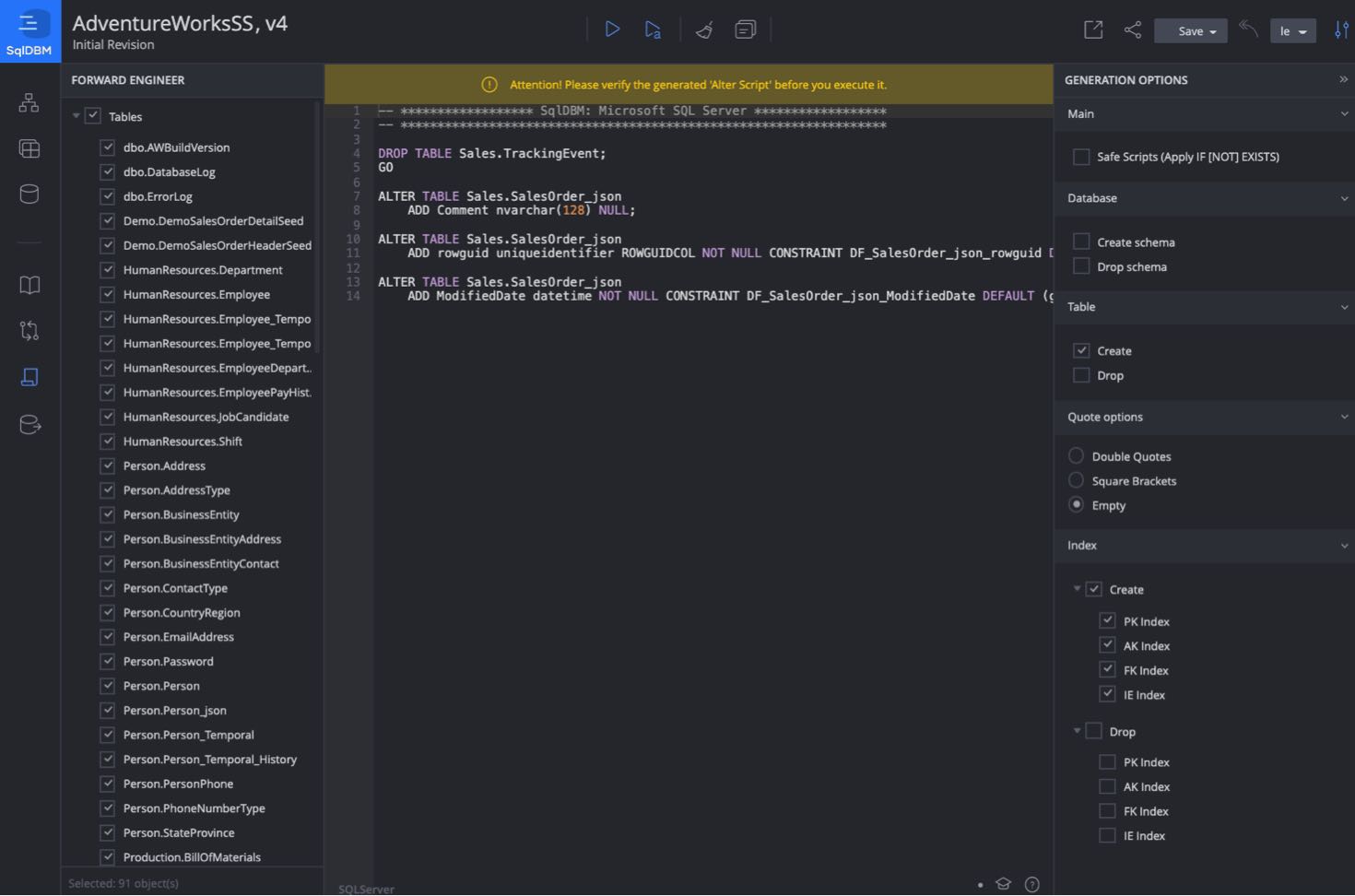1355x896 pixels.
Task: Check PK Index under Index Drop
Action: [1107, 761]
